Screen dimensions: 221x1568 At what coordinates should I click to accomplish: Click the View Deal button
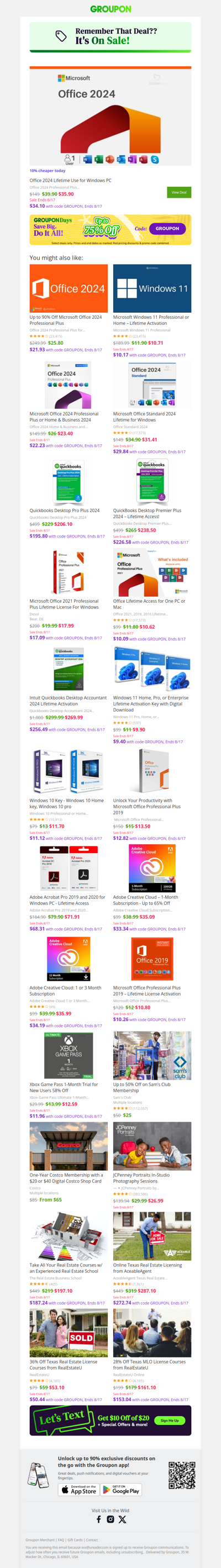(x=179, y=192)
